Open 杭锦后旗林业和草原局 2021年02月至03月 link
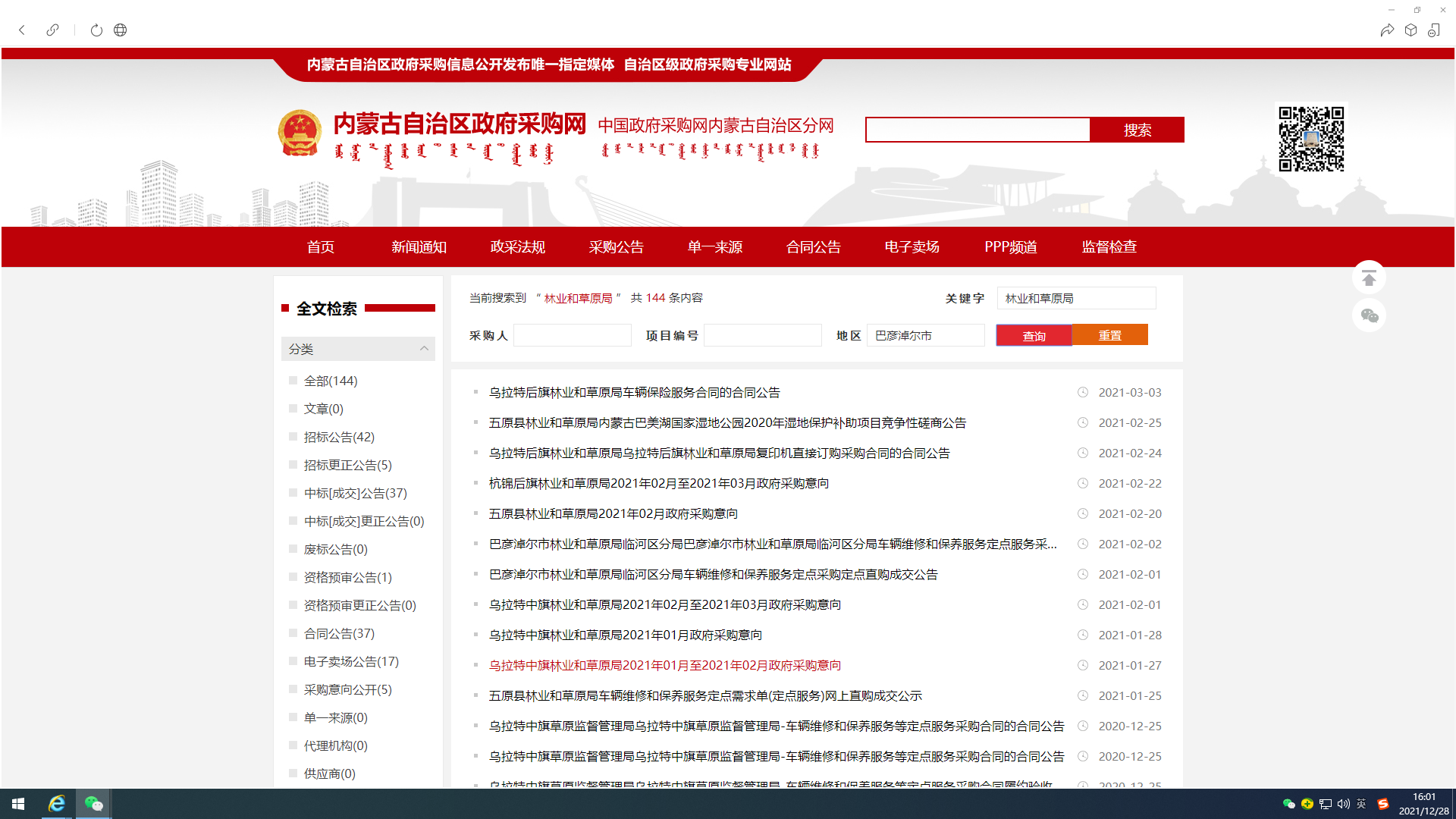Image resolution: width=1456 pixels, height=819 pixels. [x=658, y=484]
